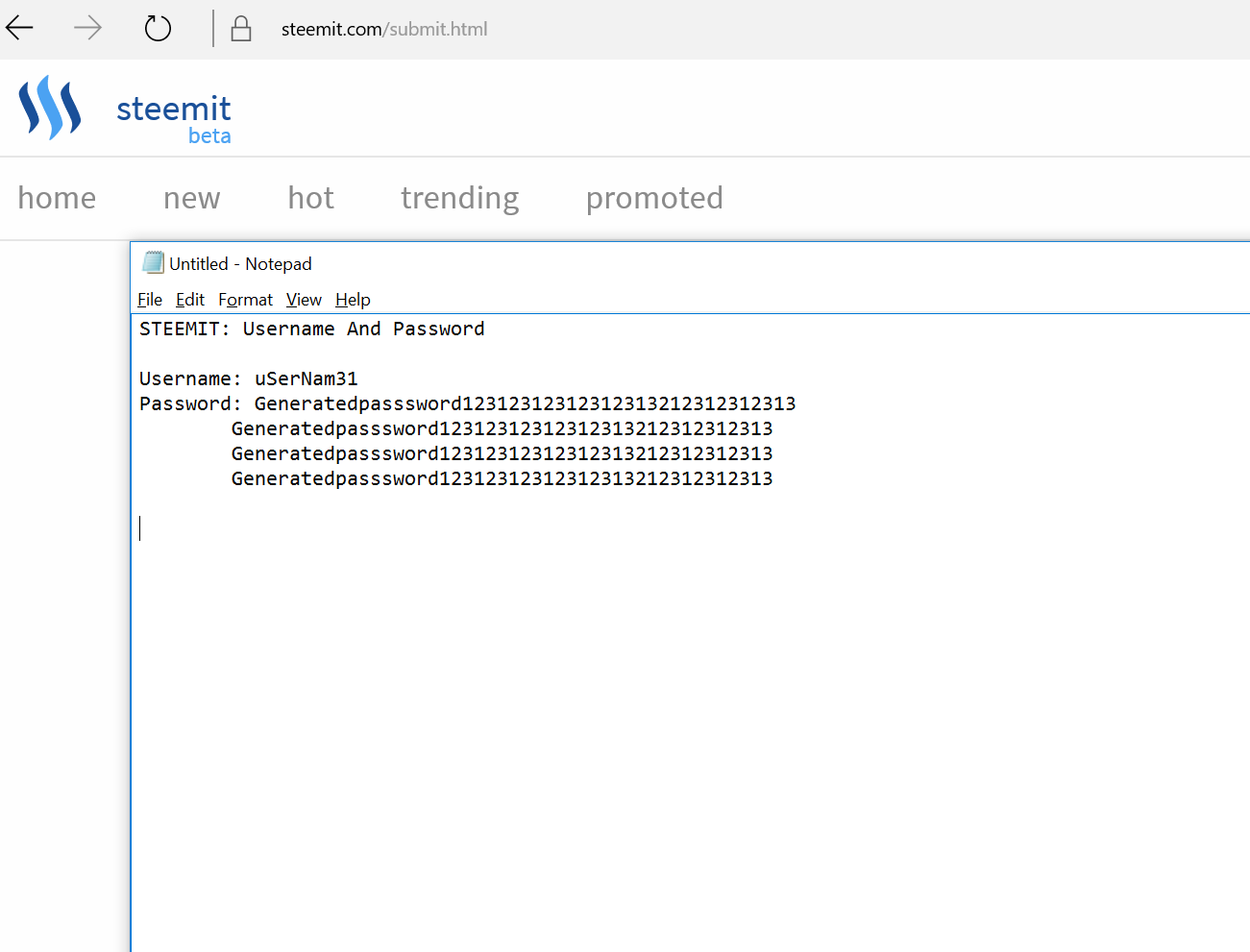The height and width of the screenshot is (952, 1250).
Task: Open Notepad Edit menu
Action: pos(190,300)
